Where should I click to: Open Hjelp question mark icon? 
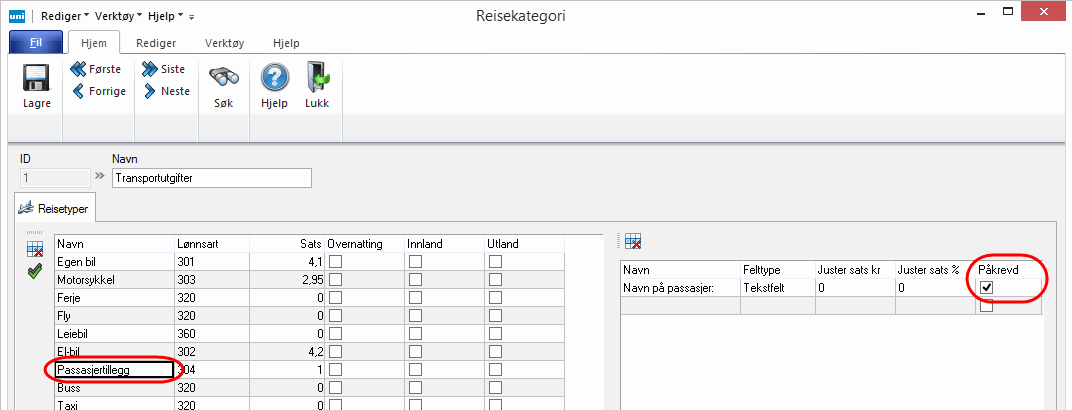274,80
